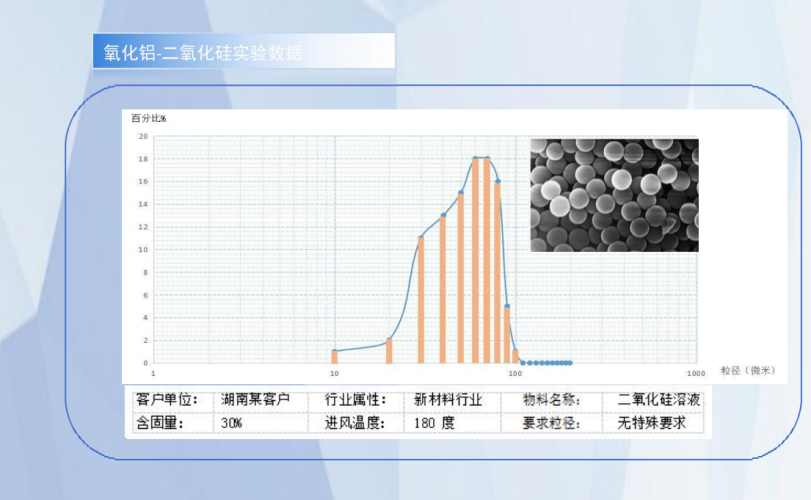Select the 行业属性 label cell
This screenshot has height=500, width=811.
355,399
